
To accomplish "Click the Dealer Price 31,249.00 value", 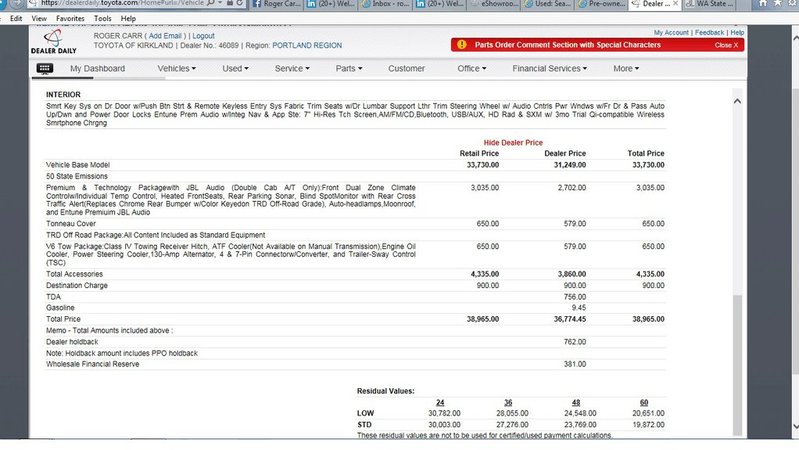I will pyautogui.click(x=570, y=165).
